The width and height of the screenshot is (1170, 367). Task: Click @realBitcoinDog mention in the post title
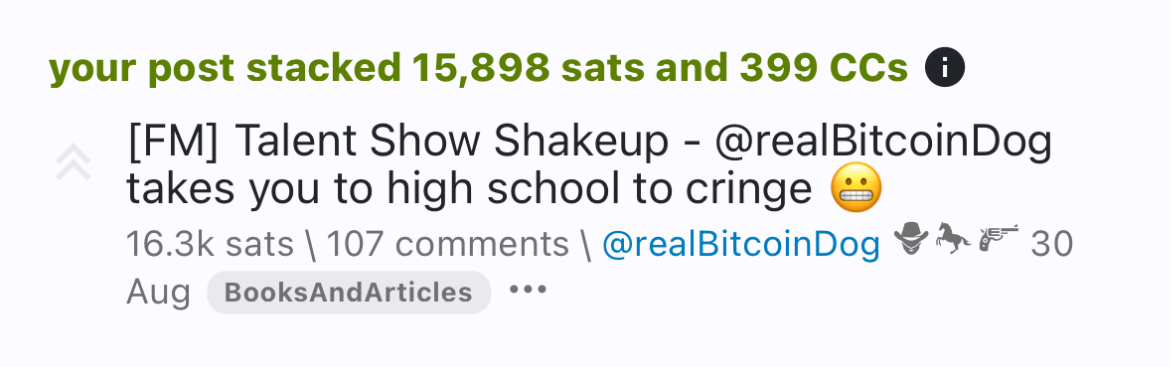click(883, 144)
